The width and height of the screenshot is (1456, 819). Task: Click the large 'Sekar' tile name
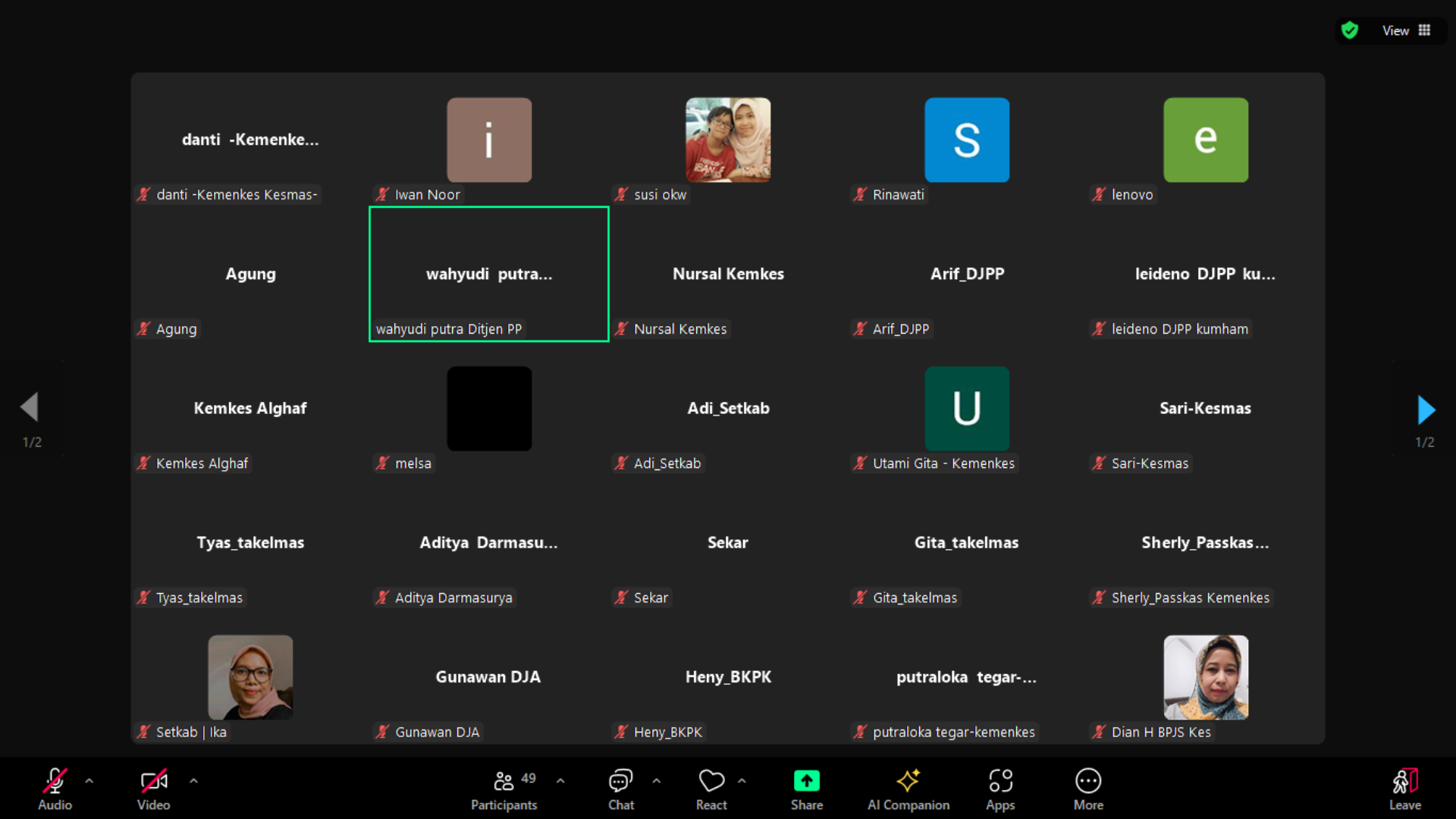click(728, 542)
